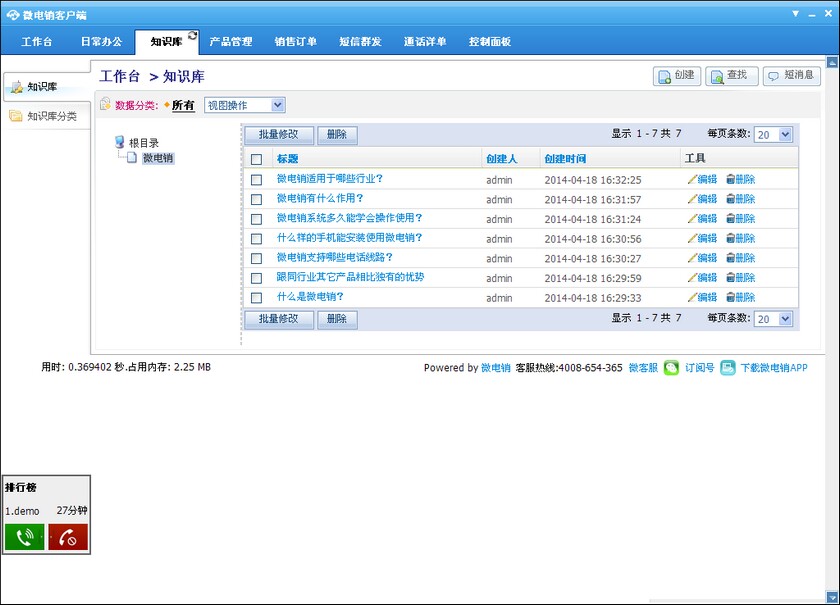Click the pencil edit icon for 微电销有什么作用?
840x605 pixels.
[692, 199]
